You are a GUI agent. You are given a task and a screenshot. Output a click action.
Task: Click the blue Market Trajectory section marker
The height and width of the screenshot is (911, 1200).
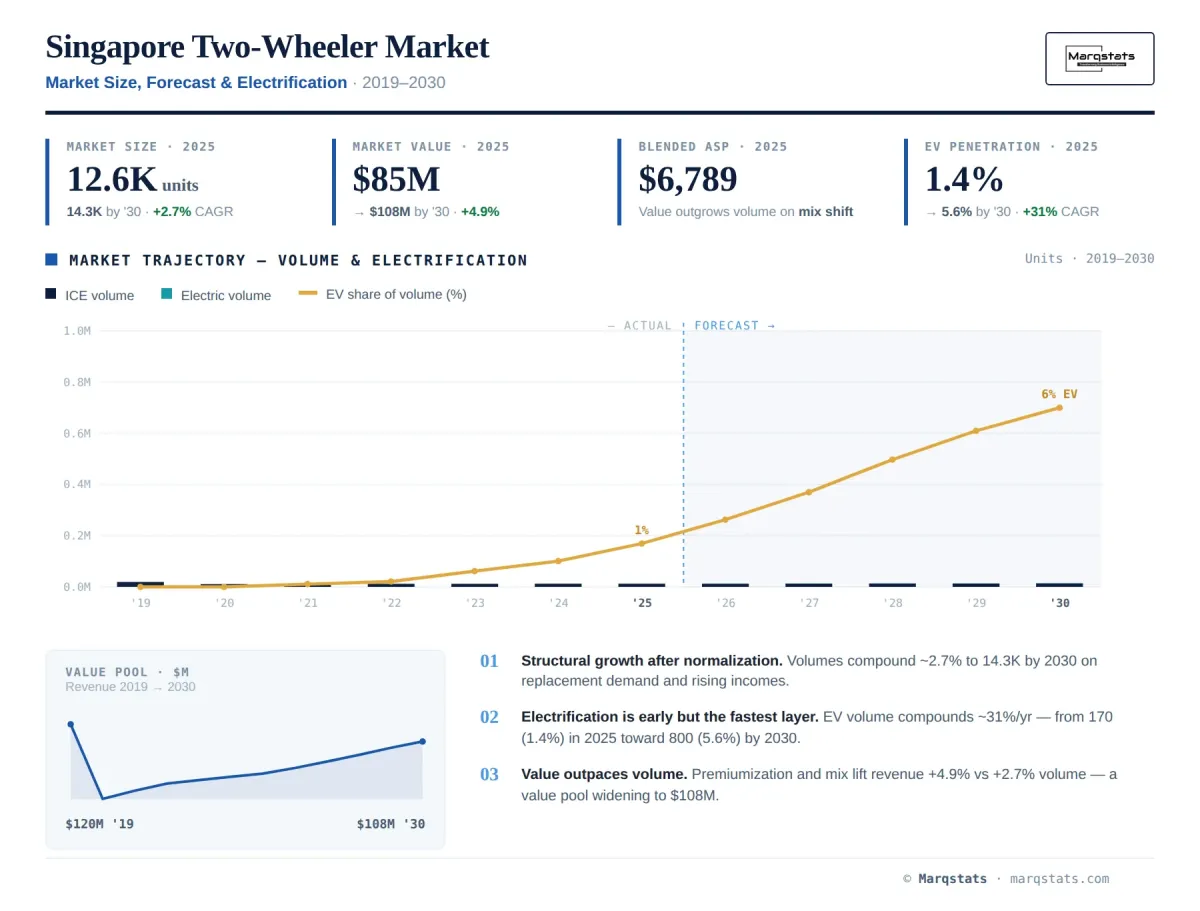point(51,259)
